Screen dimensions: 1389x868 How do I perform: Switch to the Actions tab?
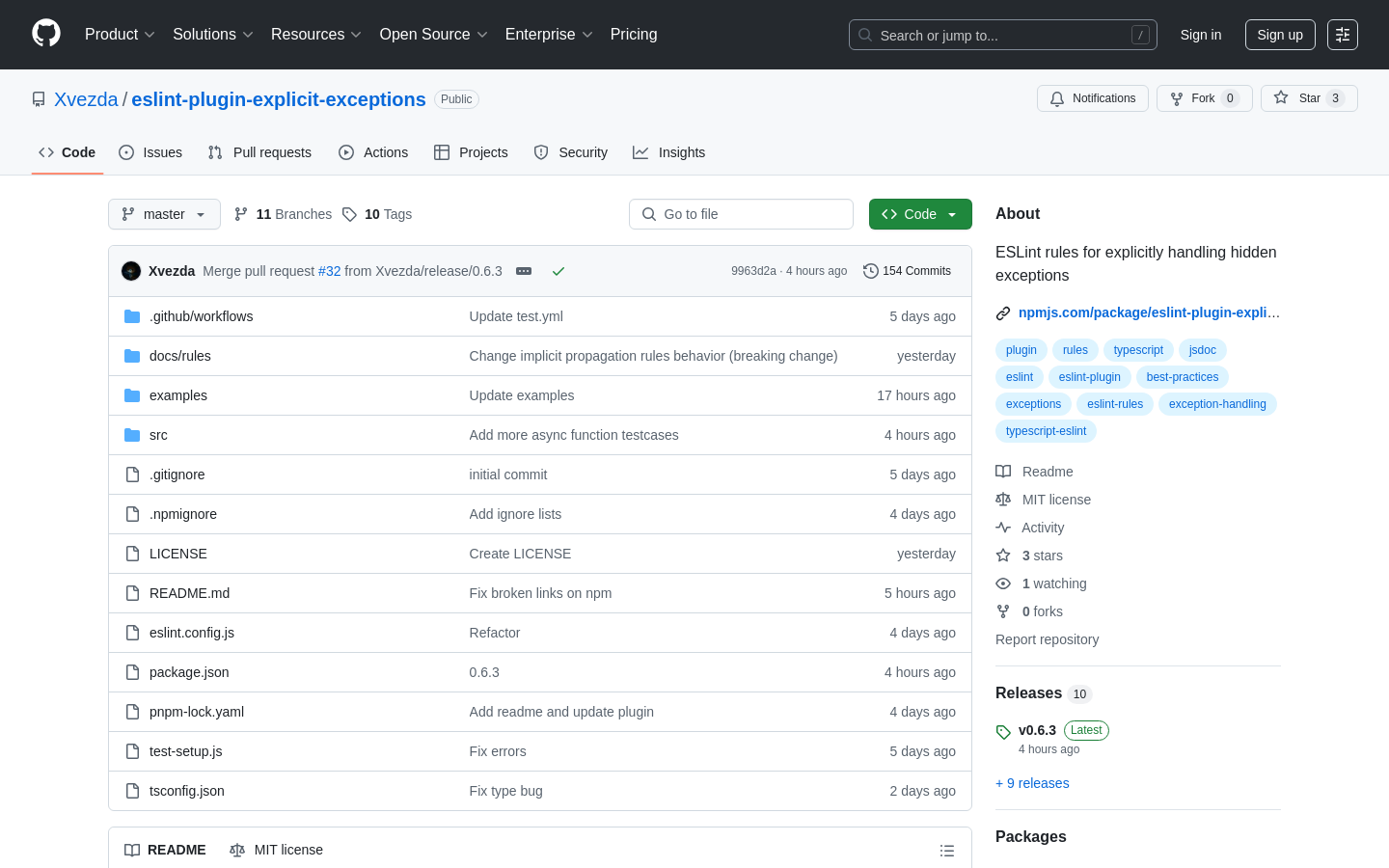(x=373, y=152)
